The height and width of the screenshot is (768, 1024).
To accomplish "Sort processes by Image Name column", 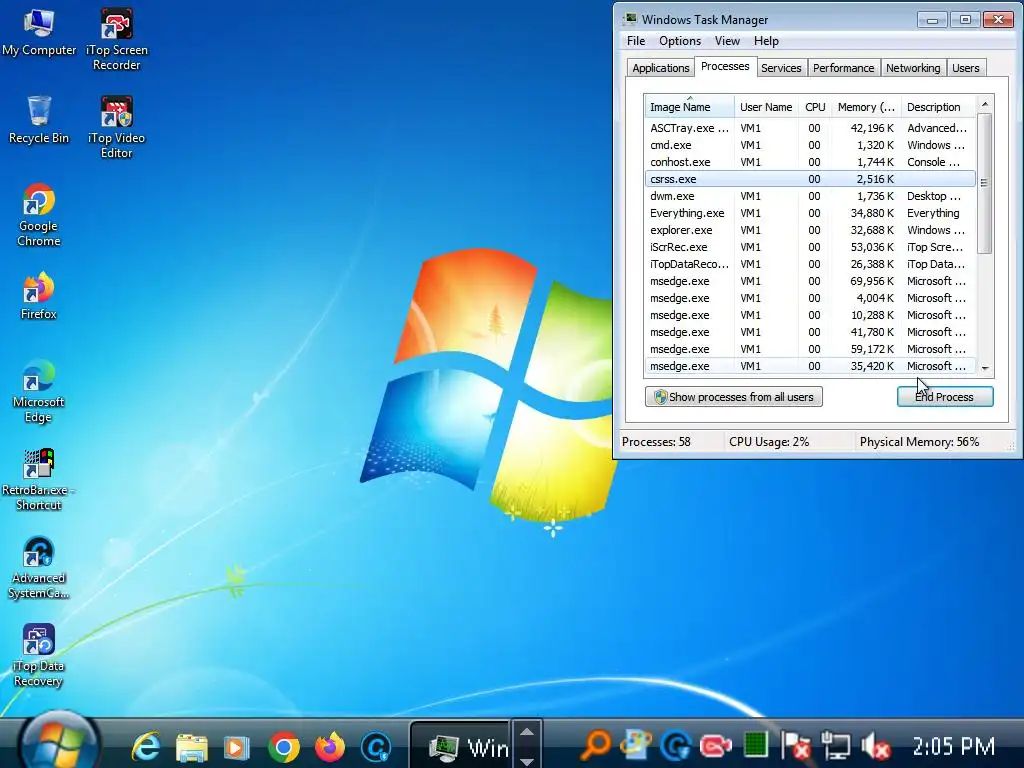I will (x=689, y=106).
